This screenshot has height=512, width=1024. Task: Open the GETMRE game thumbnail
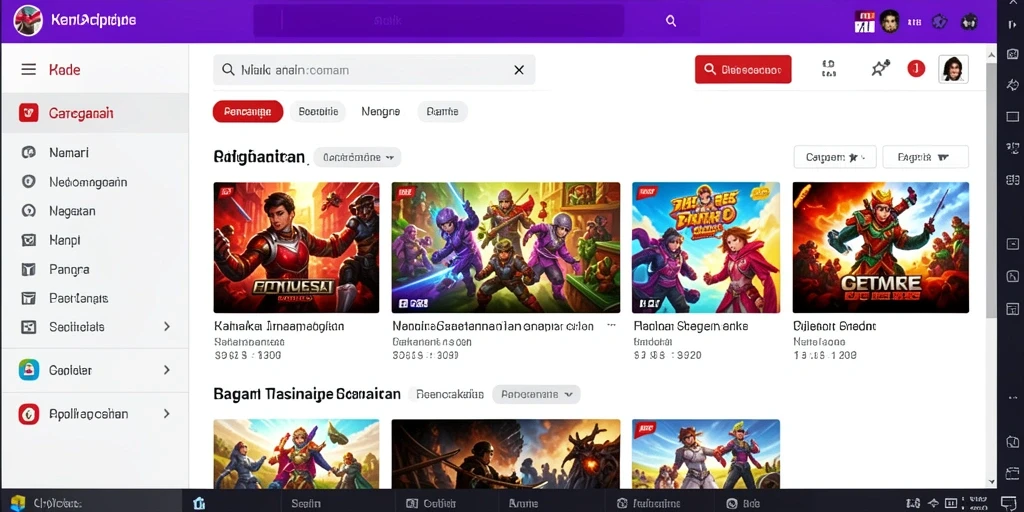[880, 248]
